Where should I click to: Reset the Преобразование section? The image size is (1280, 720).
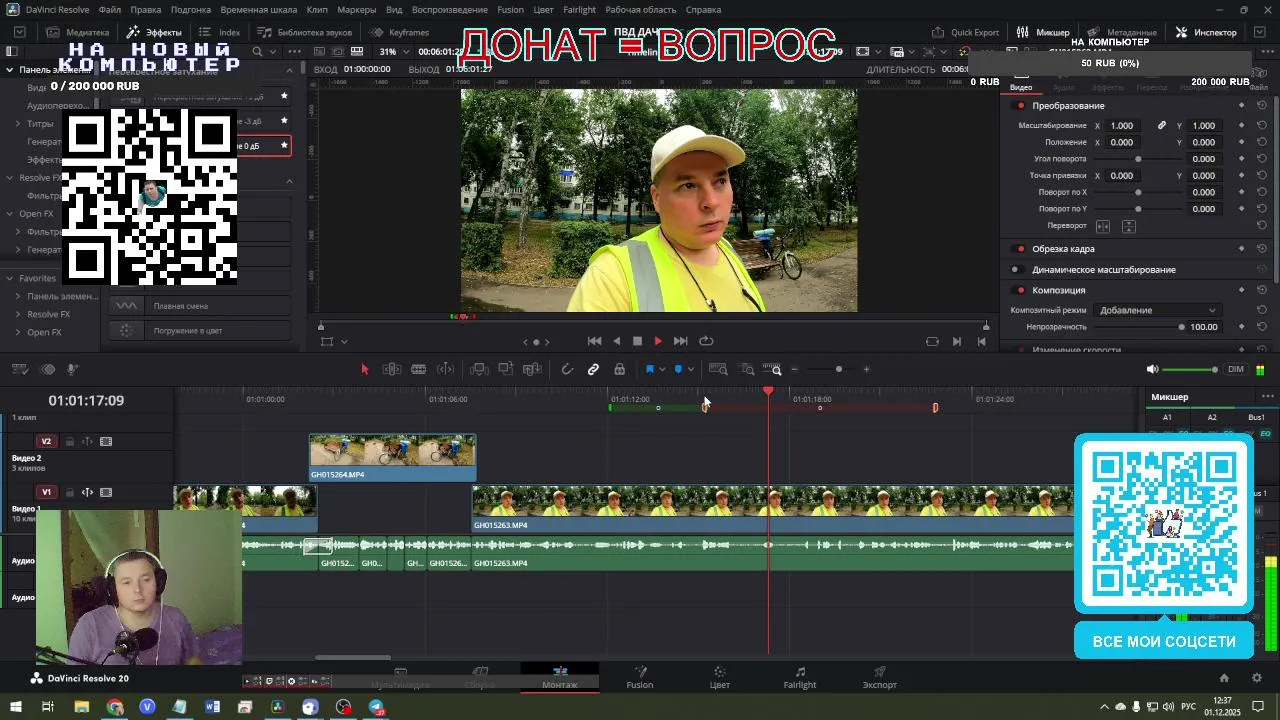(x=1262, y=106)
